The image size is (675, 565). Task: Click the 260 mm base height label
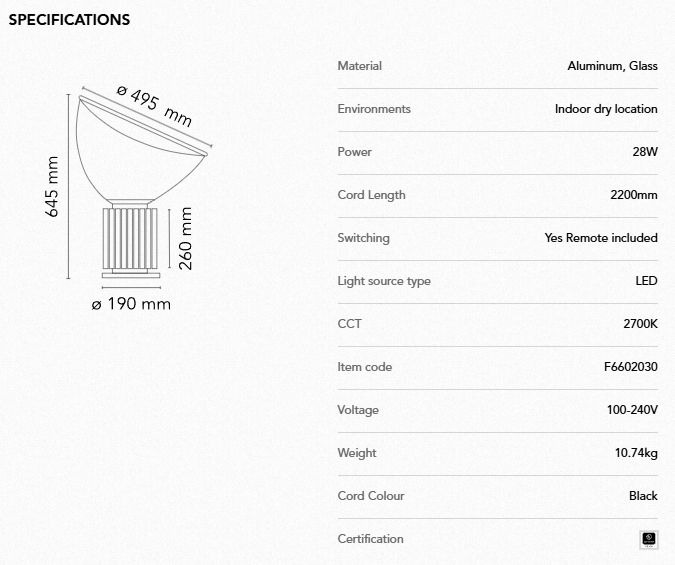click(185, 238)
